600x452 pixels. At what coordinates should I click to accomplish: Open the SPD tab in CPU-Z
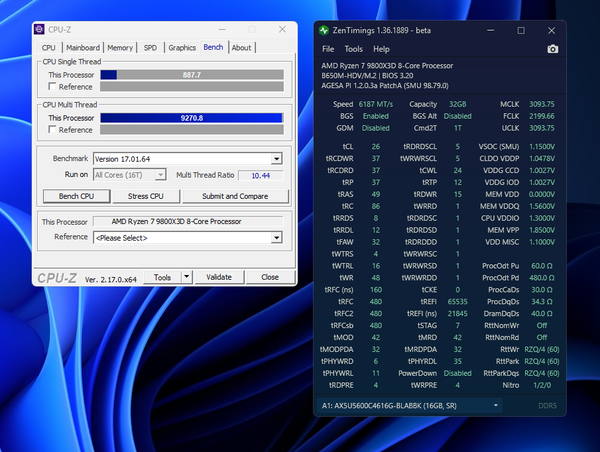point(150,47)
